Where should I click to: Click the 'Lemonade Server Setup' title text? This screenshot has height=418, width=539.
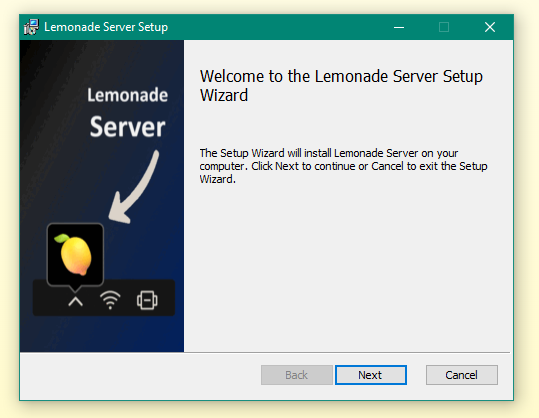[106, 27]
